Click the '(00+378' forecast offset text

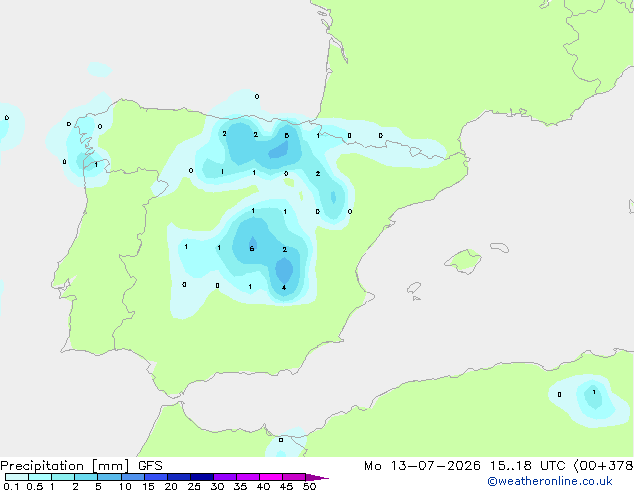[603, 466]
